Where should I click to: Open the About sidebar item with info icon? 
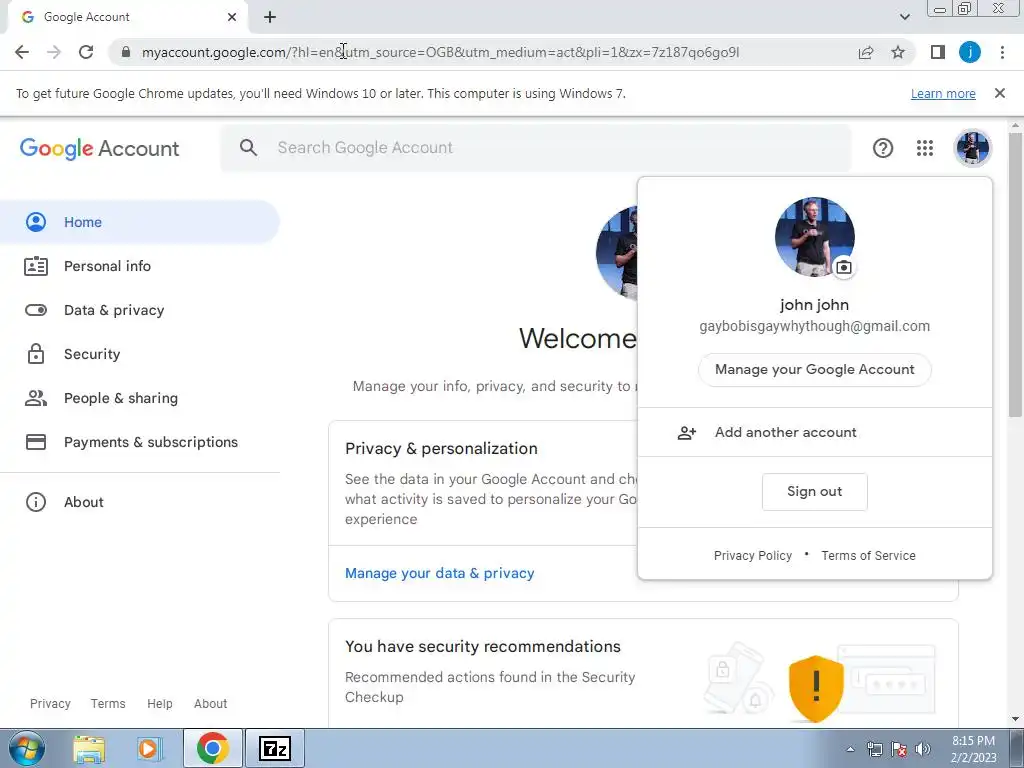[x=140, y=502]
